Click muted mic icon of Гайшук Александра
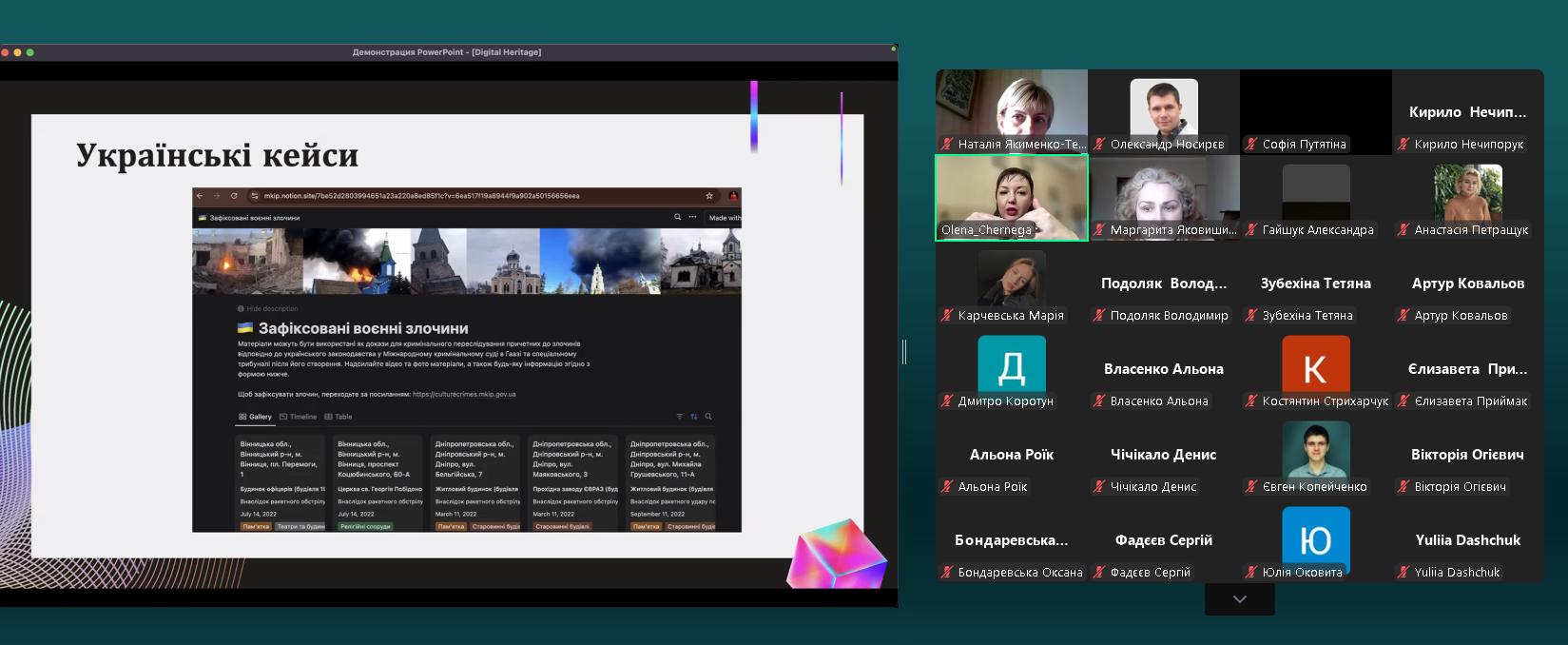Screen dimensions: 1568x645 [1251, 230]
